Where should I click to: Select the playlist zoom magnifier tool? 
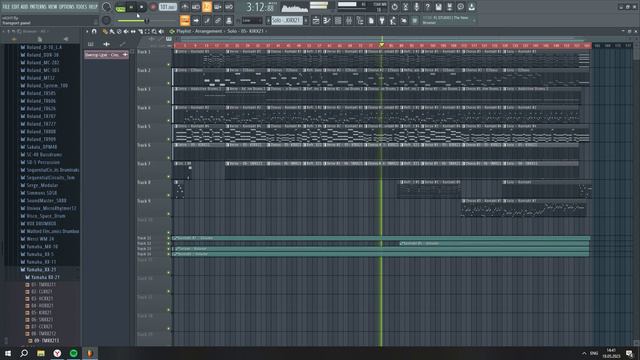pyautogui.click(x=154, y=31)
